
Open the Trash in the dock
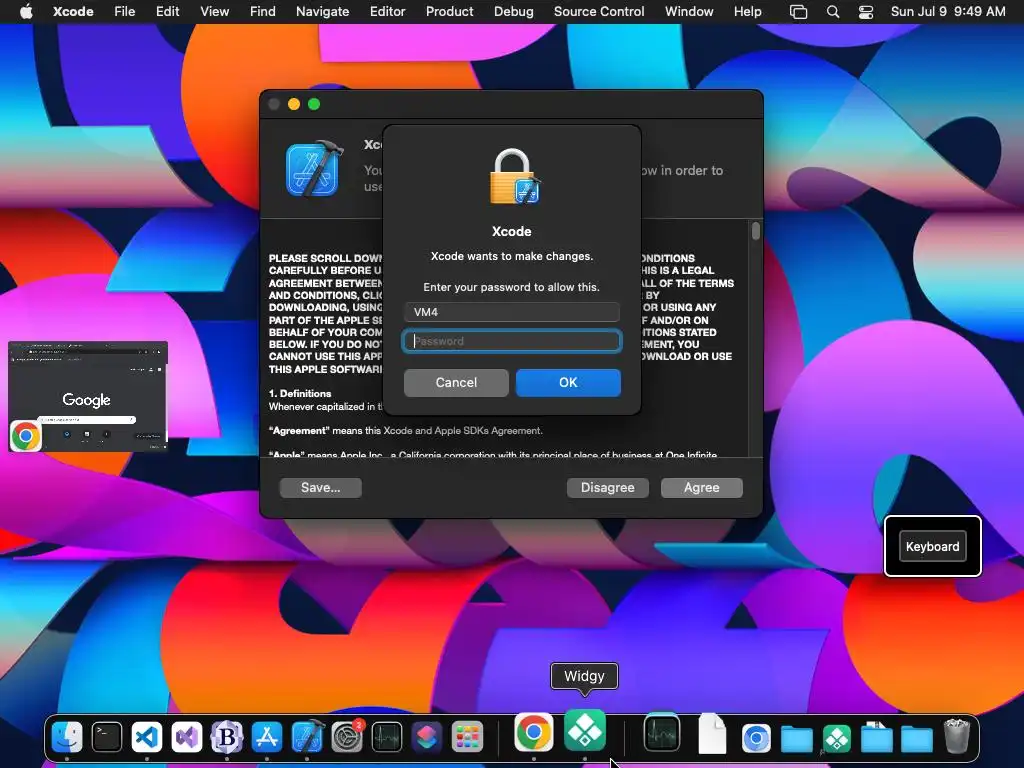(957, 736)
